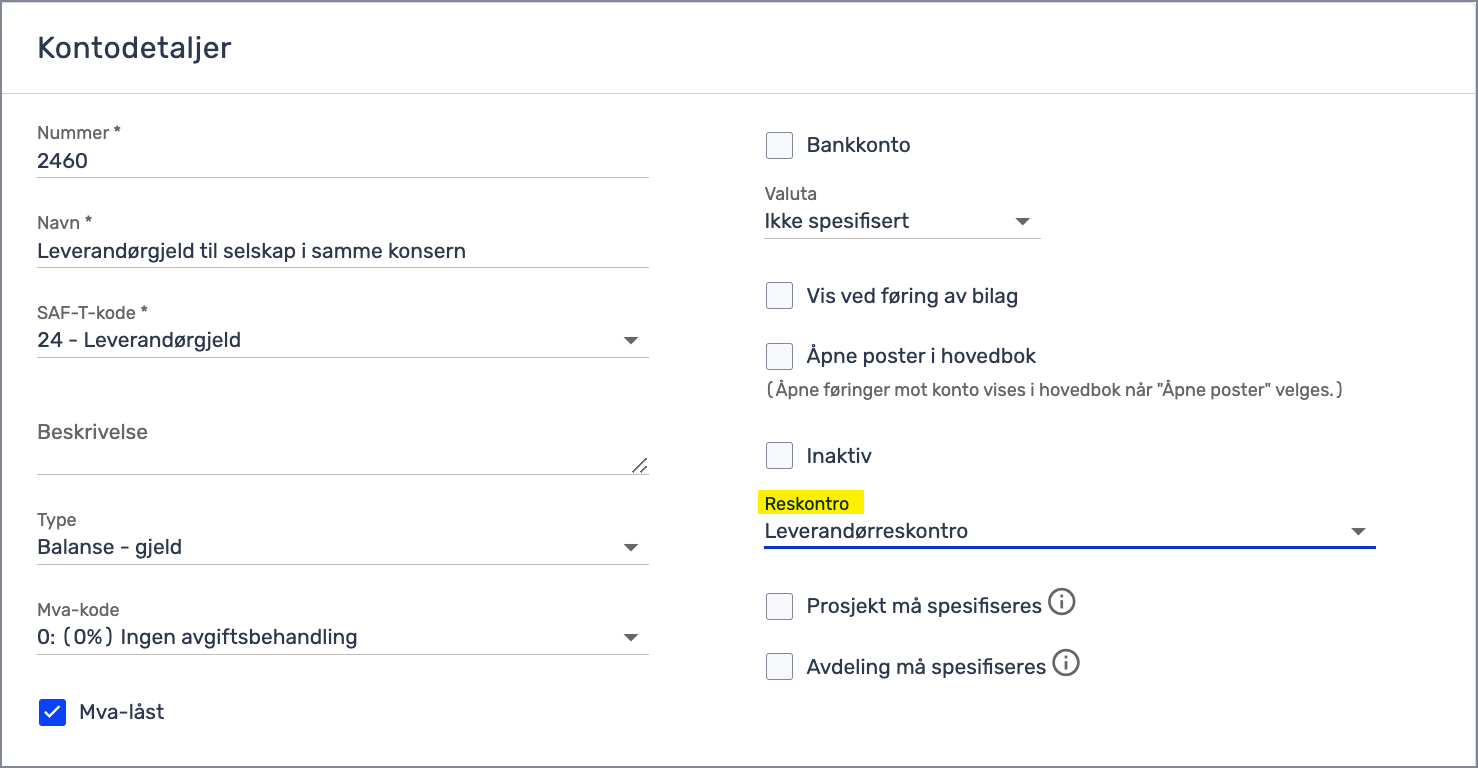Enable the Bankkonto checkbox
Image resolution: width=1478 pixels, height=768 pixels.
pos(779,145)
